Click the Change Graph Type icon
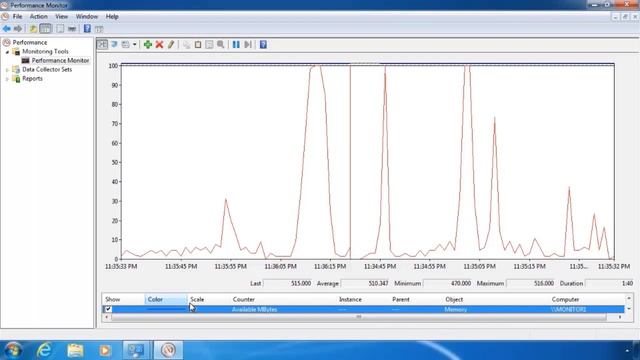 point(126,44)
